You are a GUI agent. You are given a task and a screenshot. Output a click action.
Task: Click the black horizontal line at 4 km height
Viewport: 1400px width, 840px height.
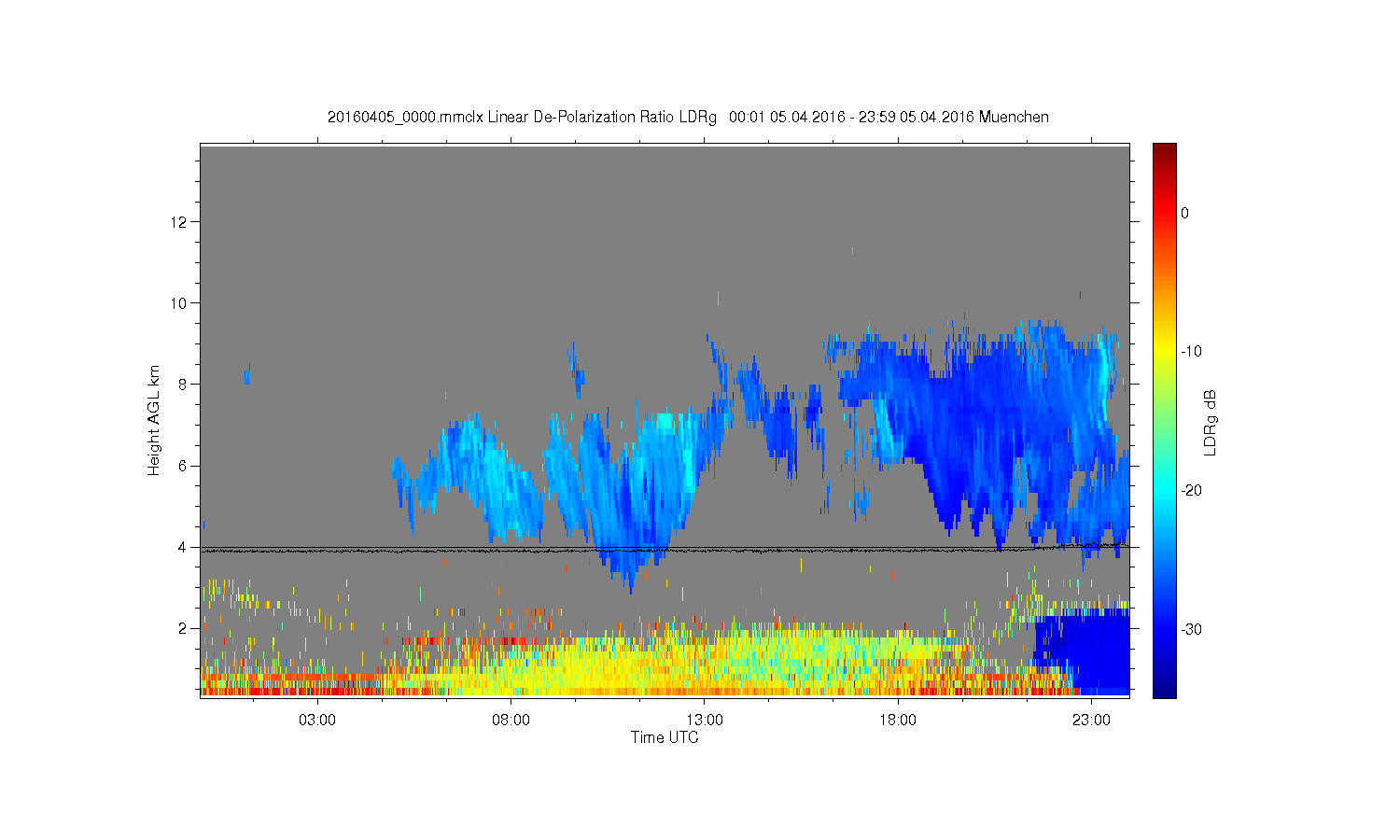pyautogui.click(x=665, y=548)
